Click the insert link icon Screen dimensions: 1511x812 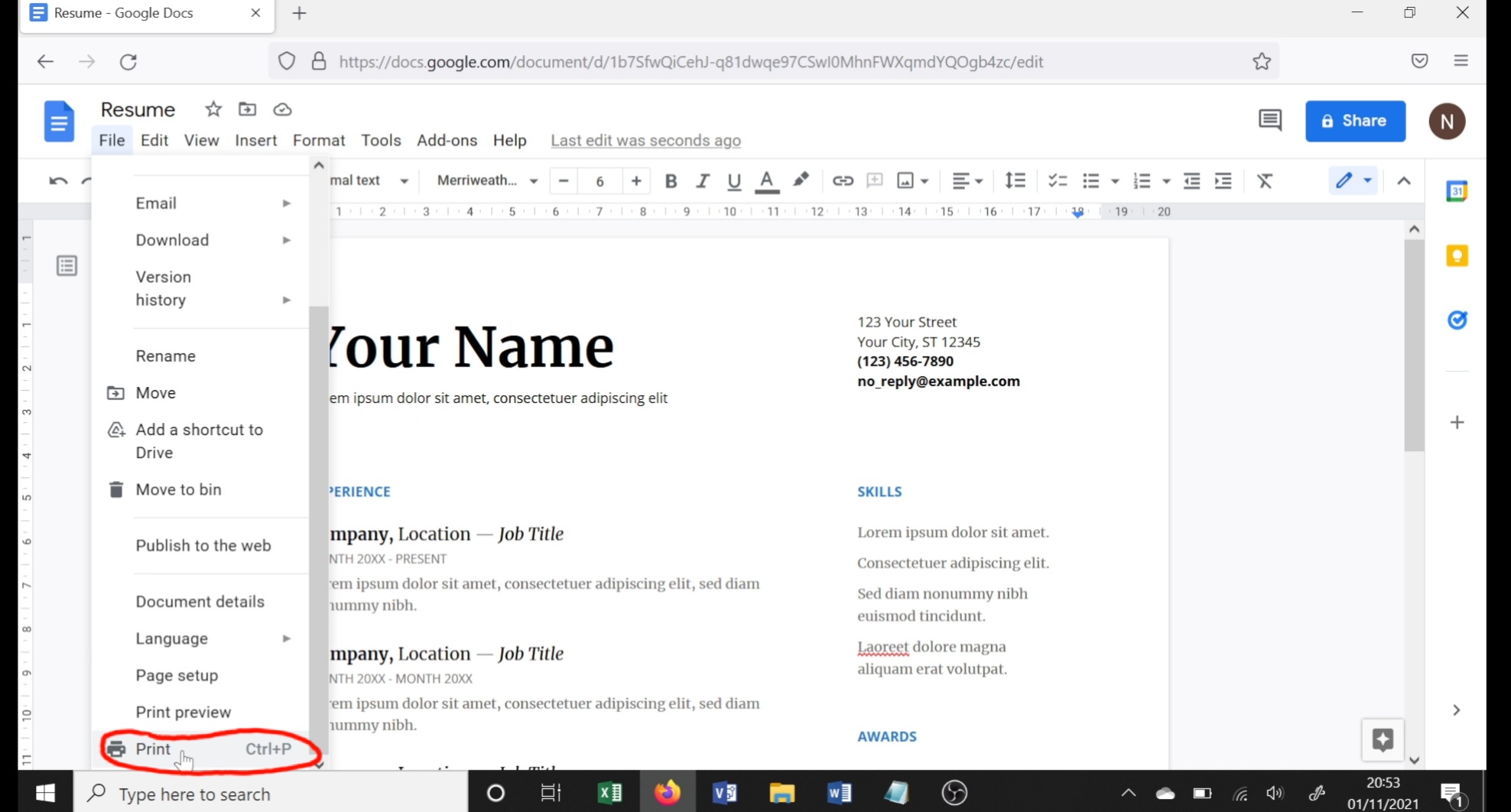click(843, 181)
